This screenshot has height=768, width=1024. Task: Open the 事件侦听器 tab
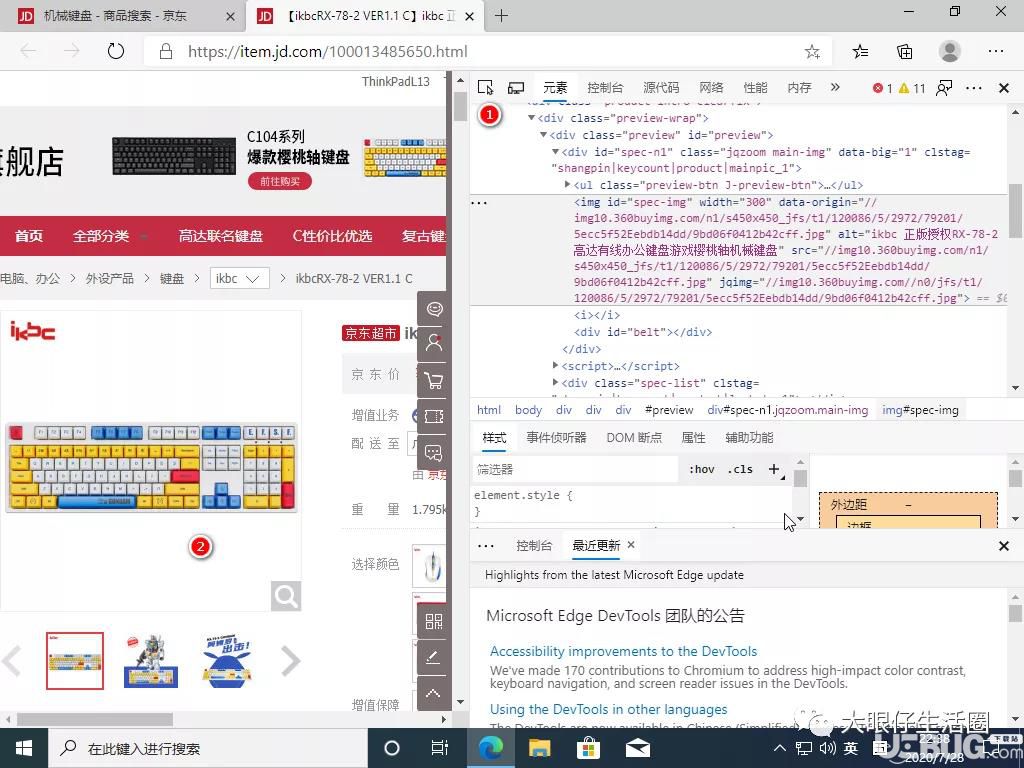point(556,438)
